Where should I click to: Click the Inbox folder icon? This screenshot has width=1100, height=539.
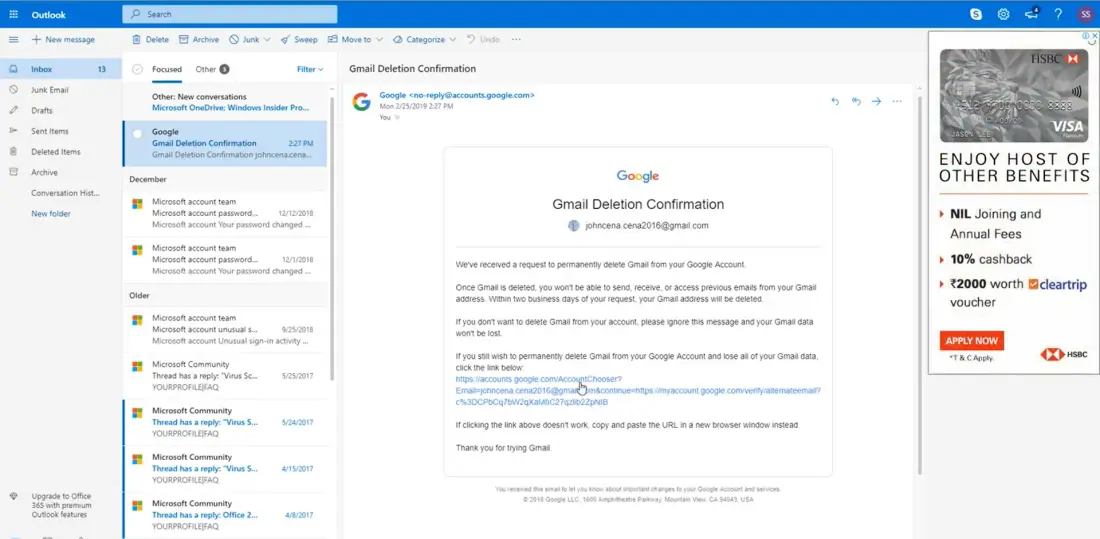coord(13,69)
